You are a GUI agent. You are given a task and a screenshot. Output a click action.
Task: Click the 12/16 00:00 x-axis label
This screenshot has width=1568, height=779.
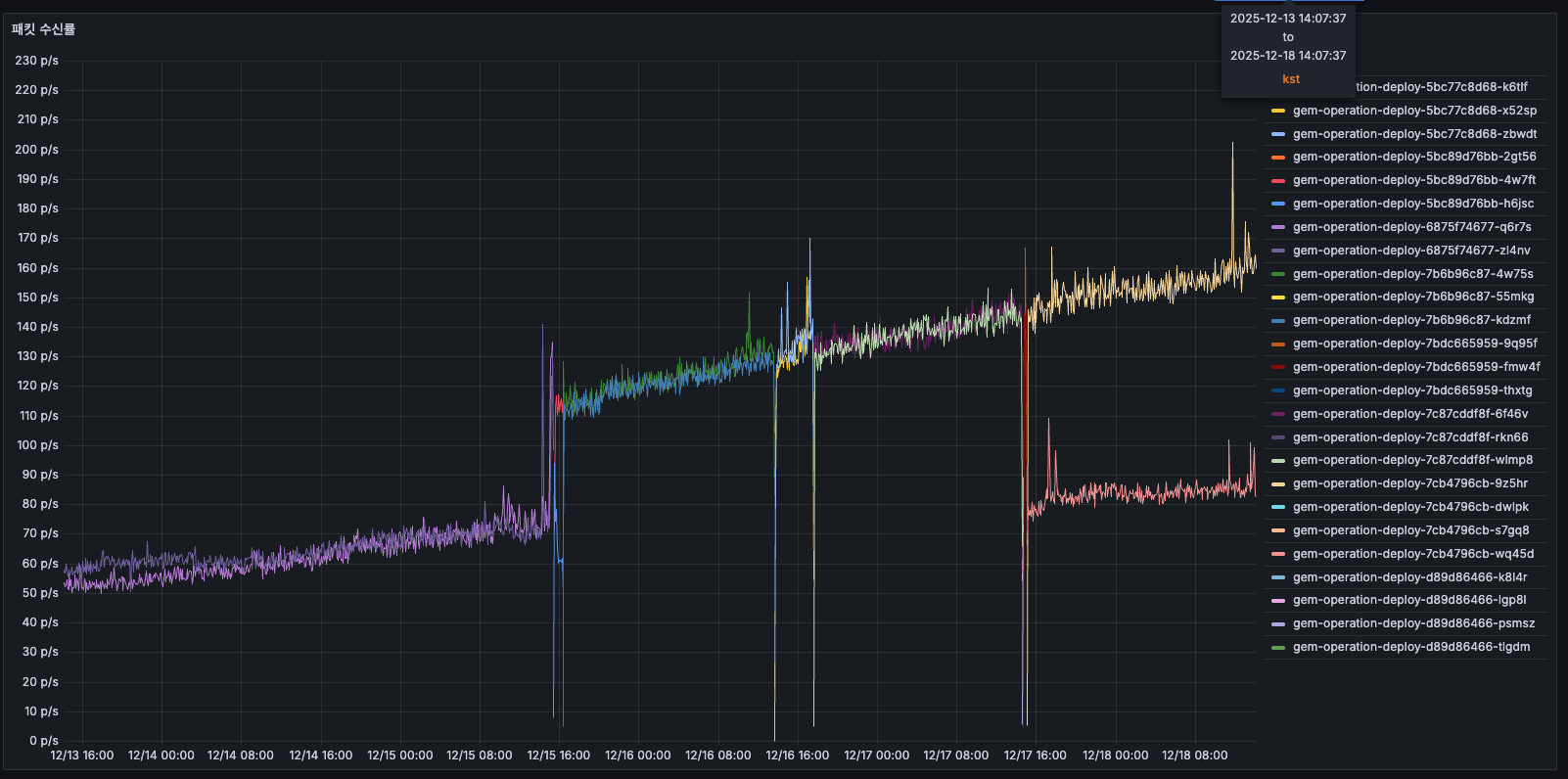(637, 756)
